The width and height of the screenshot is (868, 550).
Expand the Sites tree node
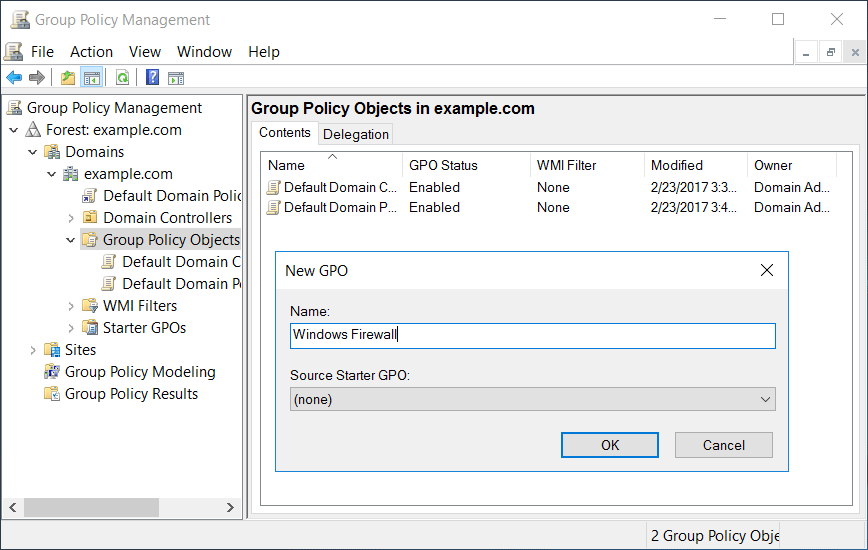33,350
